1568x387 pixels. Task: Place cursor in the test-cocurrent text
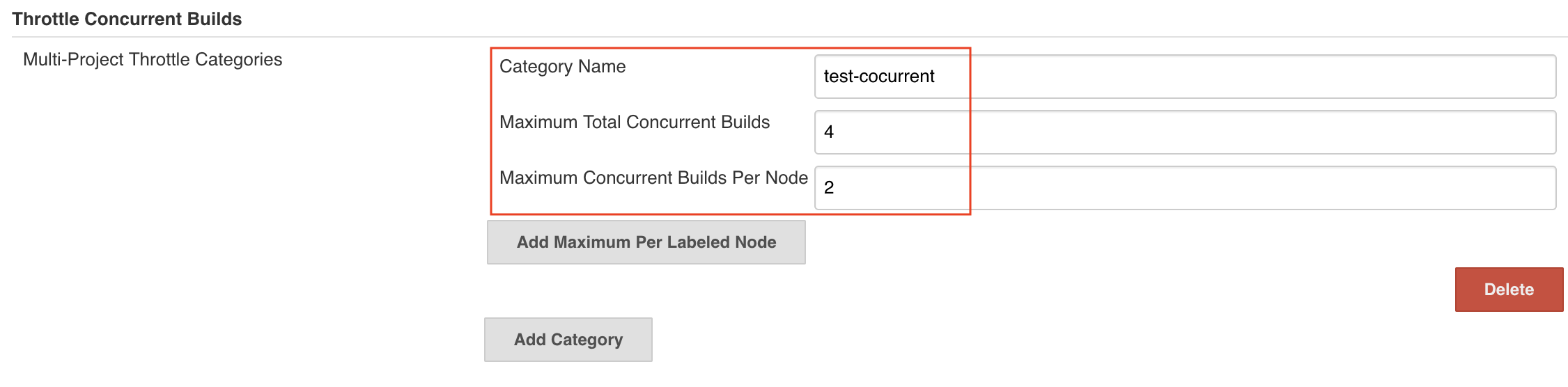(x=878, y=77)
